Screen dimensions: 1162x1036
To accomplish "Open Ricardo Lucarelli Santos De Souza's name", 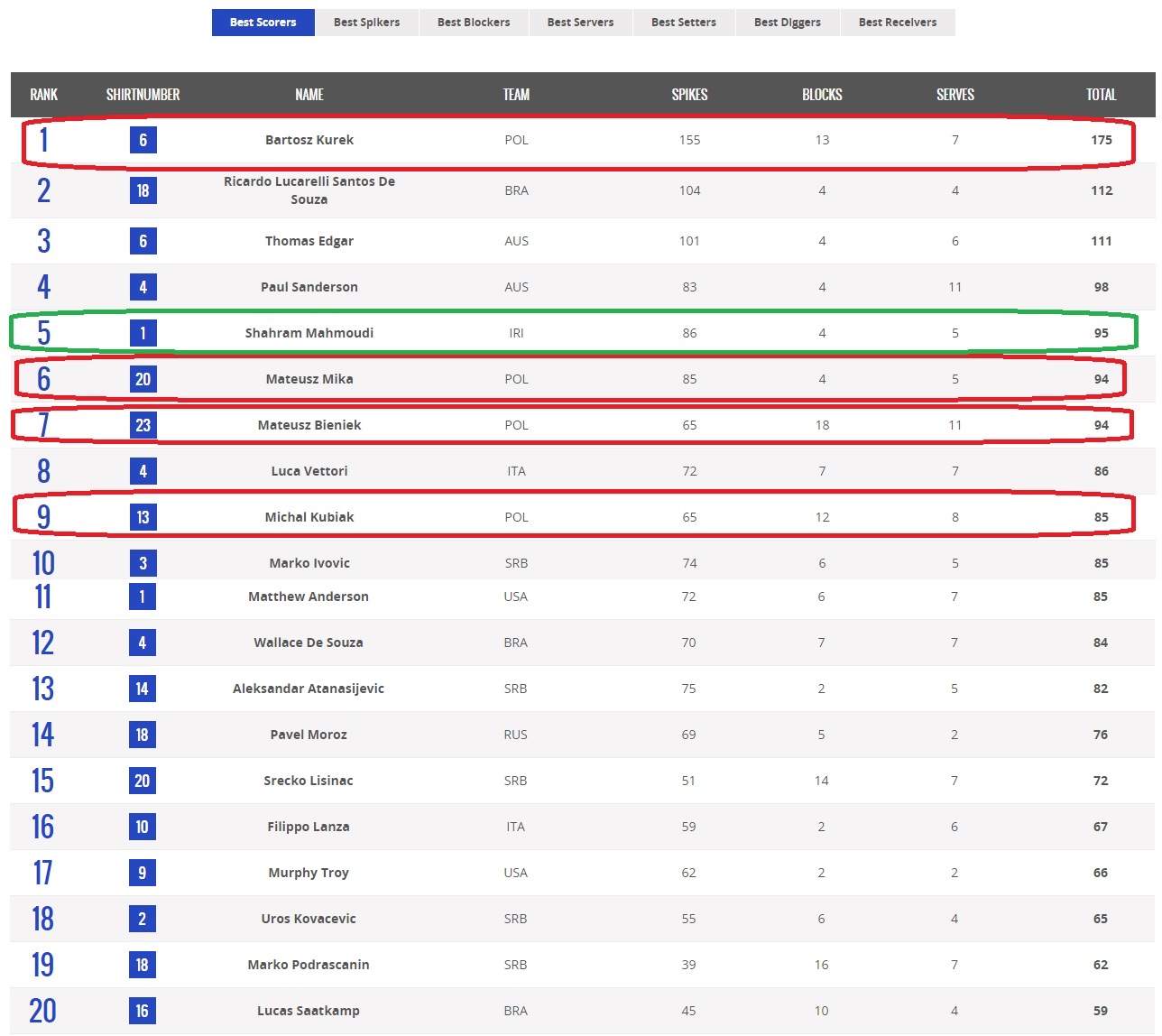I will (309, 190).
